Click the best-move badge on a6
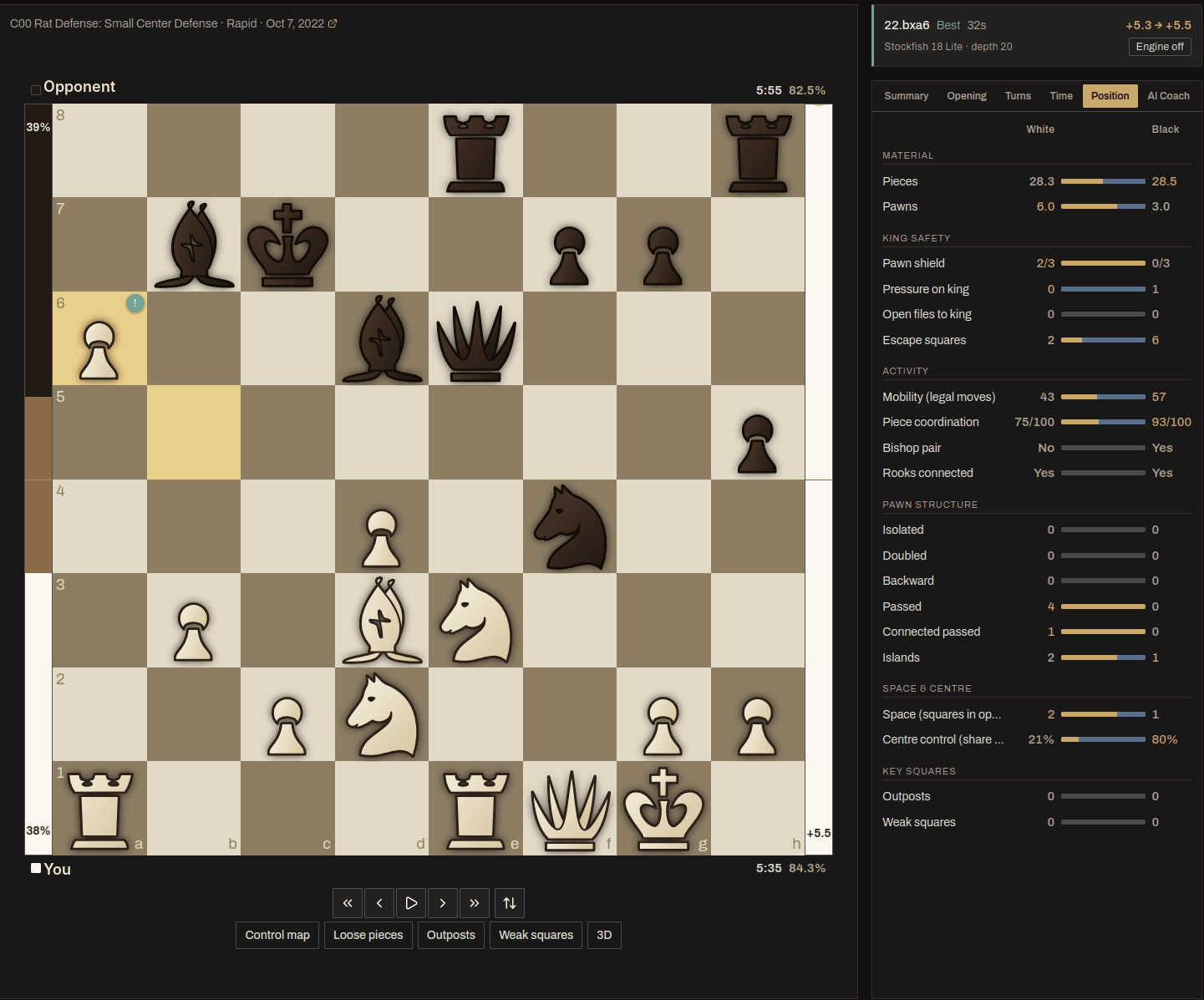 [135, 303]
